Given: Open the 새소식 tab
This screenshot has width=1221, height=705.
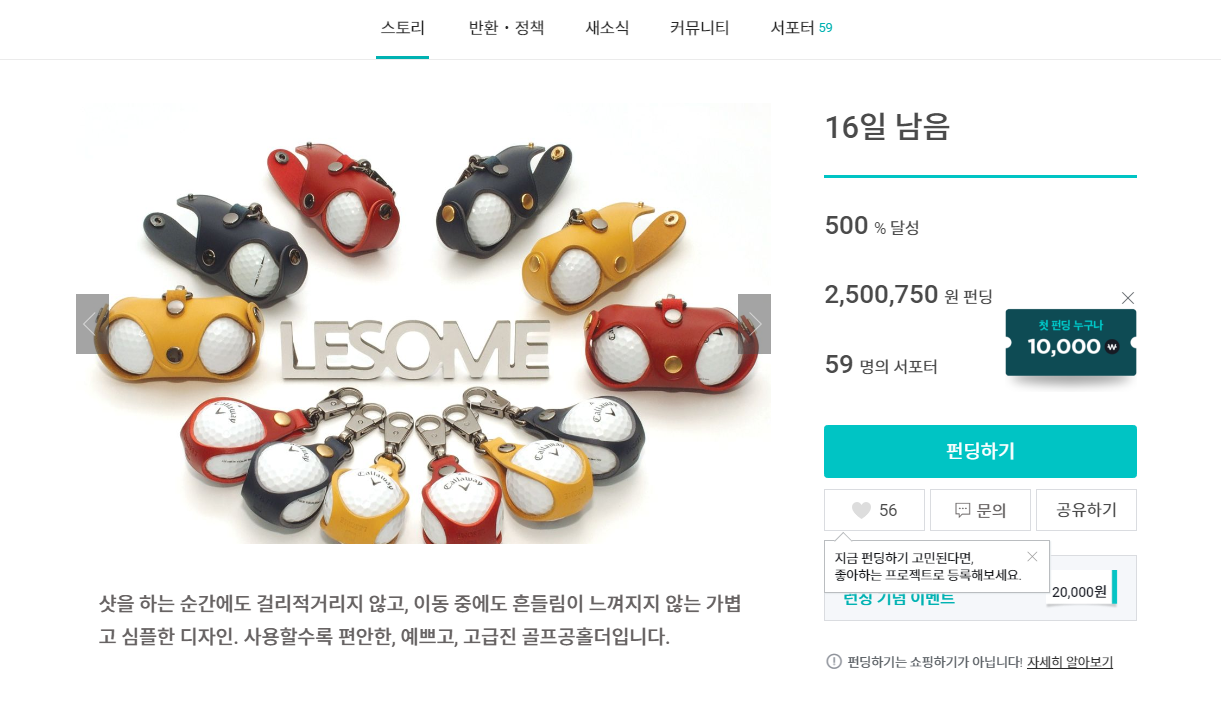Looking at the screenshot, I should click(x=607, y=28).
